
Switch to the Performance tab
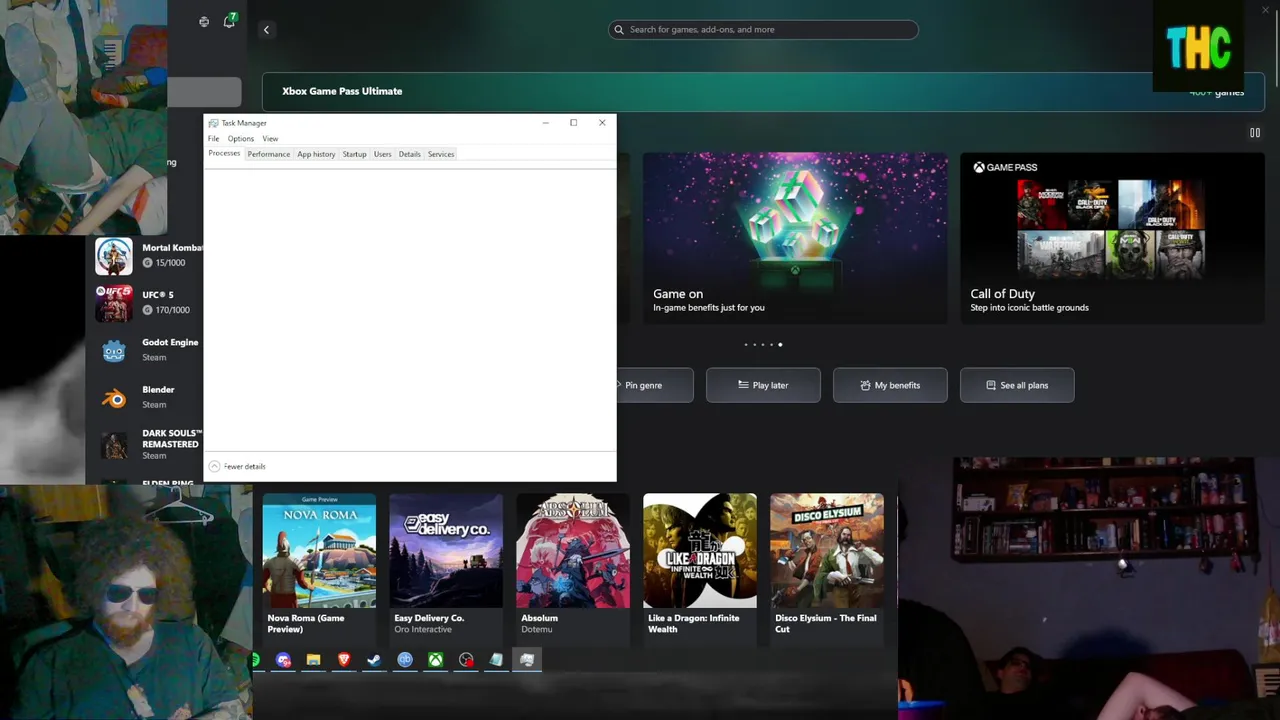269,154
